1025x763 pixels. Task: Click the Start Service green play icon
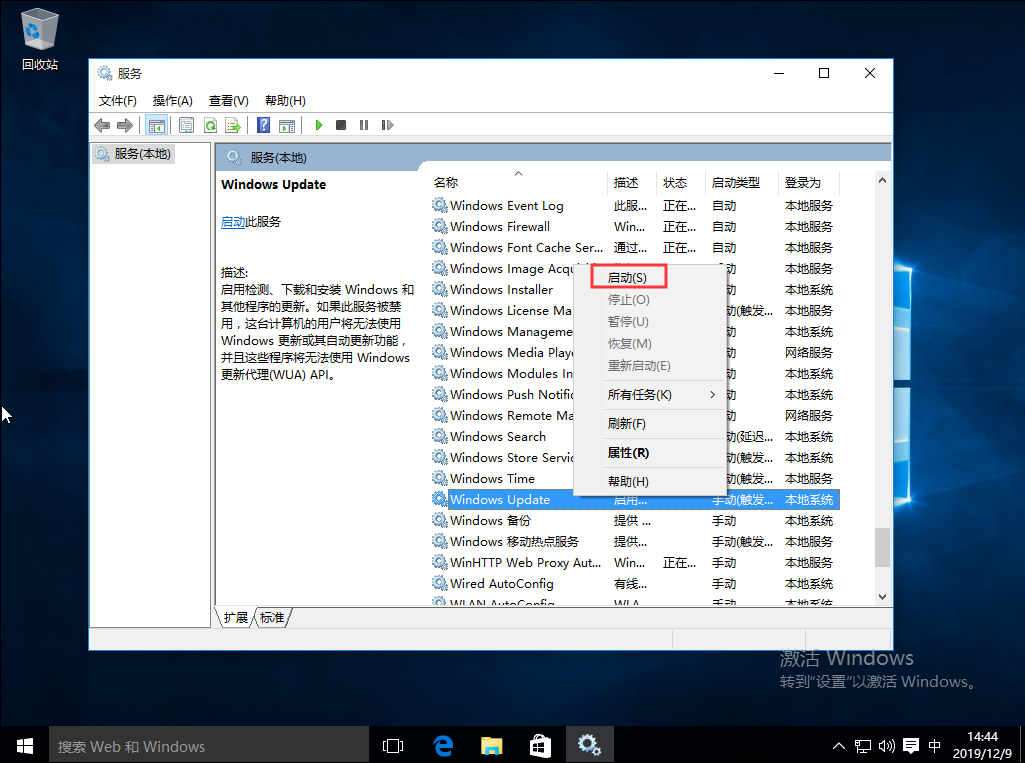[x=318, y=124]
